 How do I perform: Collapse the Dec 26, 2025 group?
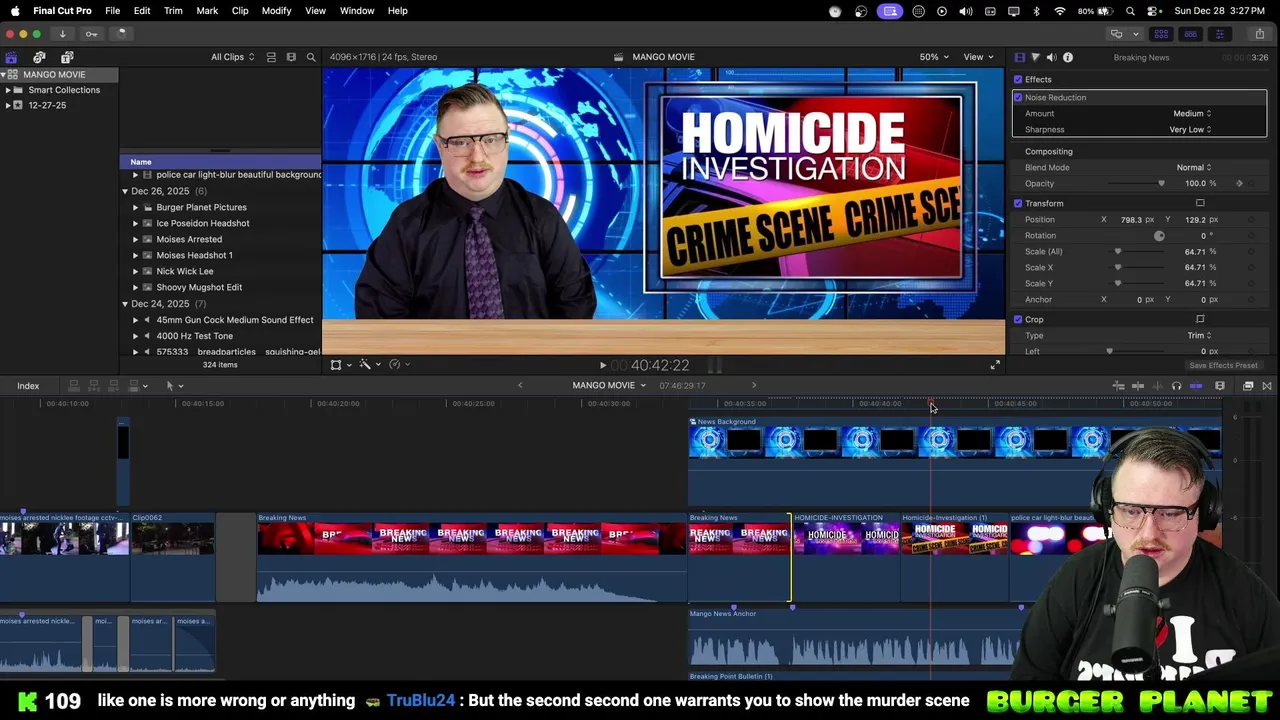[x=125, y=191]
